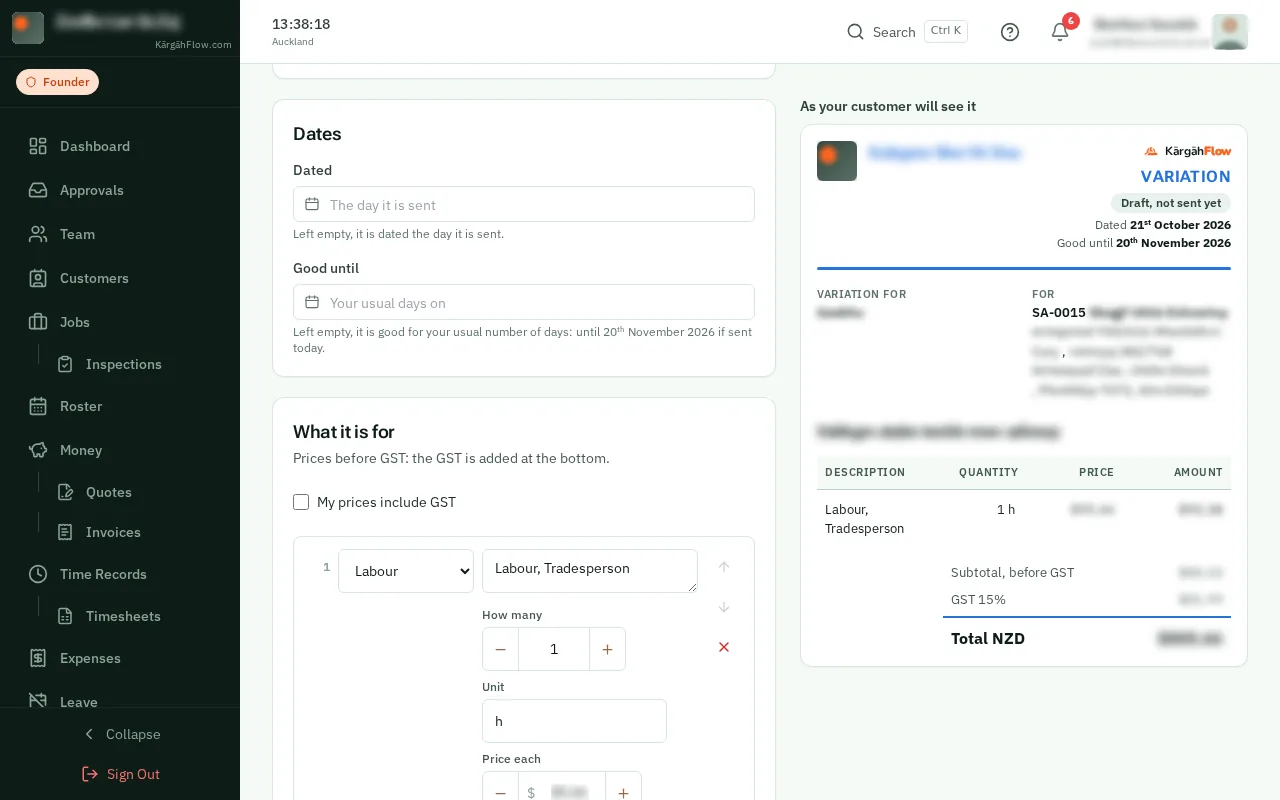Tick the My prices include GST checkbox
Viewport: 1280px width, 800px height.
coord(301,502)
